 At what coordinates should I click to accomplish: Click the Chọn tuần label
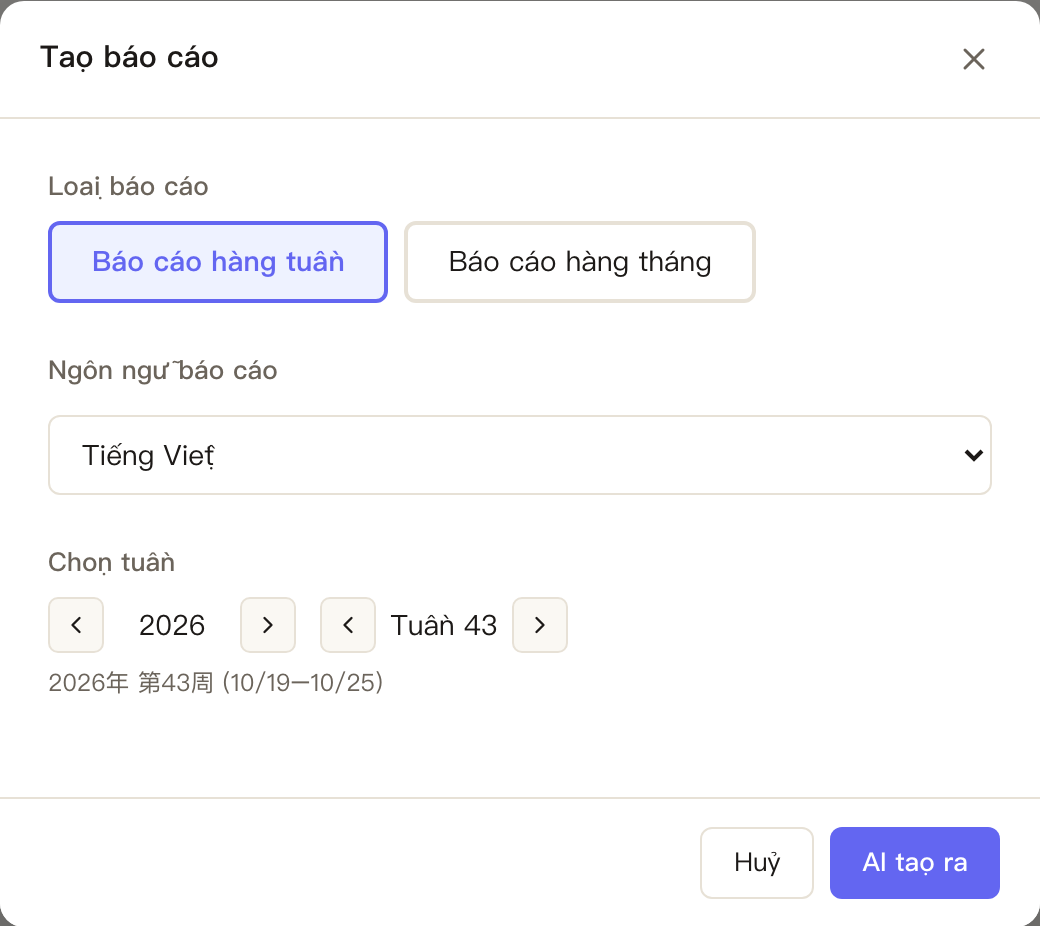click(111, 562)
